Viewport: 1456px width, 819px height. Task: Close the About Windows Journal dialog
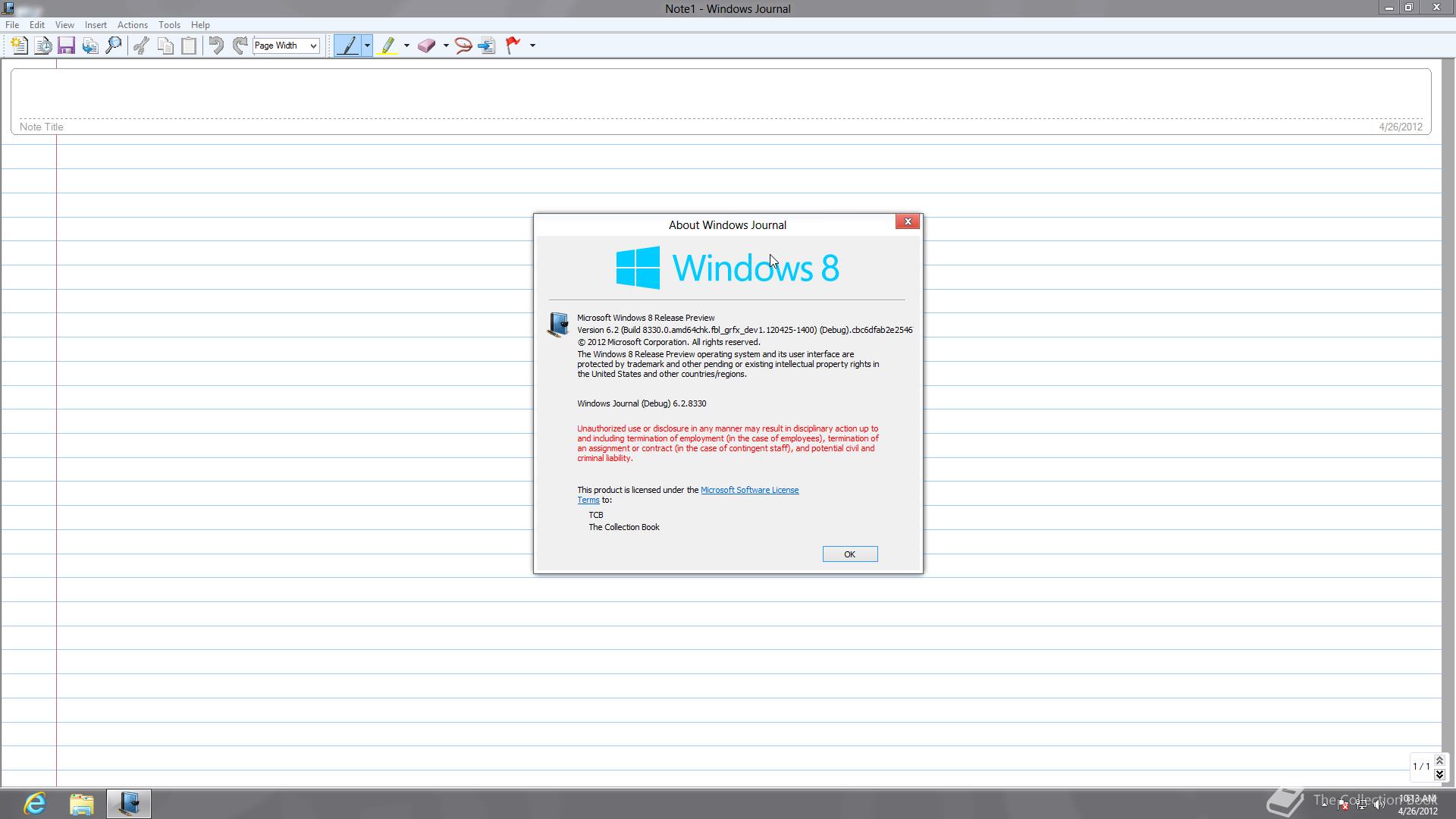(908, 221)
